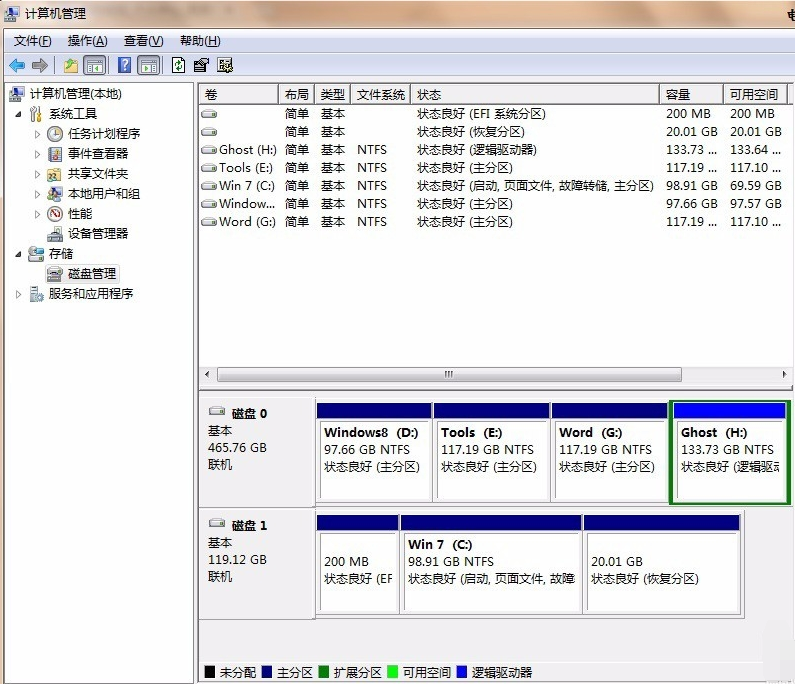The image size is (795, 684).
Task: Click the rightmost disk settings toolbar icon
Action: pyautogui.click(x=225, y=65)
